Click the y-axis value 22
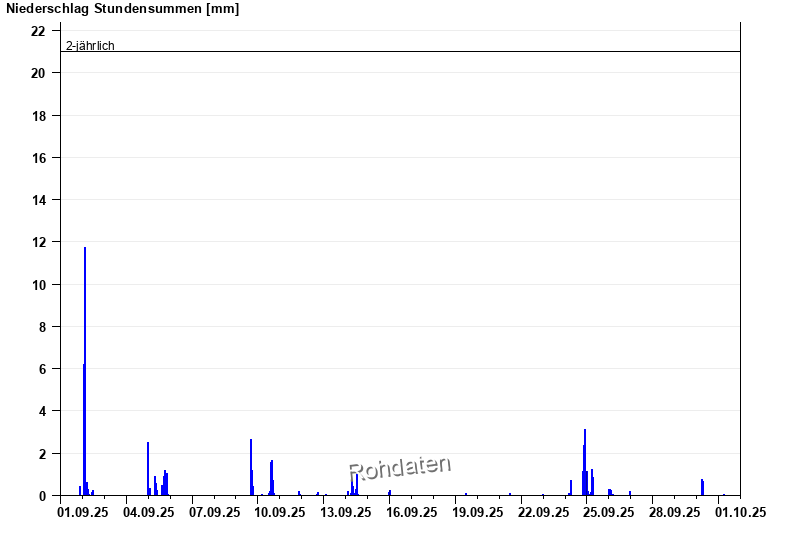 point(39,31)
